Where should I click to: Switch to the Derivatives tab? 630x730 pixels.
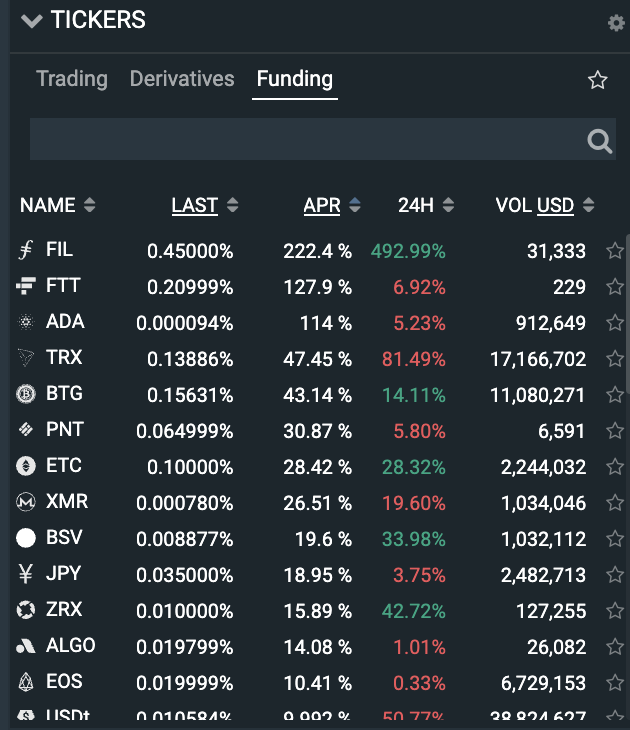click(x=182, y=79)
